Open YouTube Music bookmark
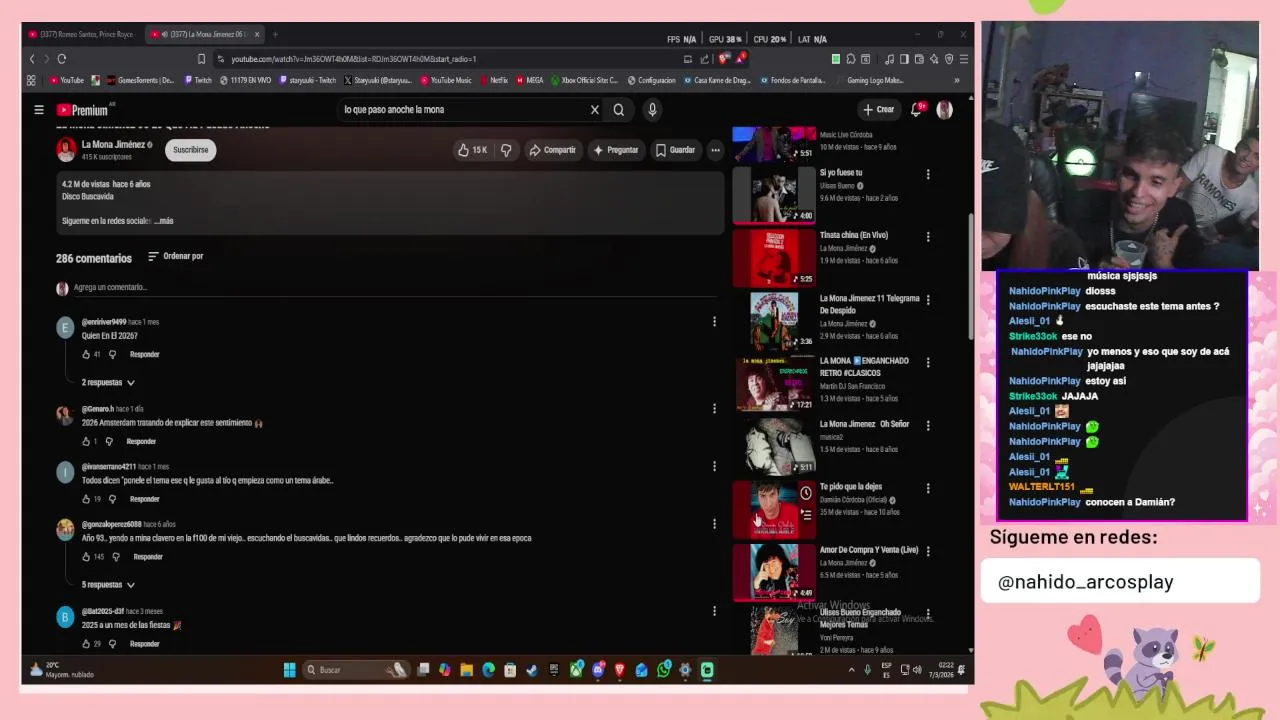Image resolution: width=1280 pixels, height=720 pixels. coord(446,80)
